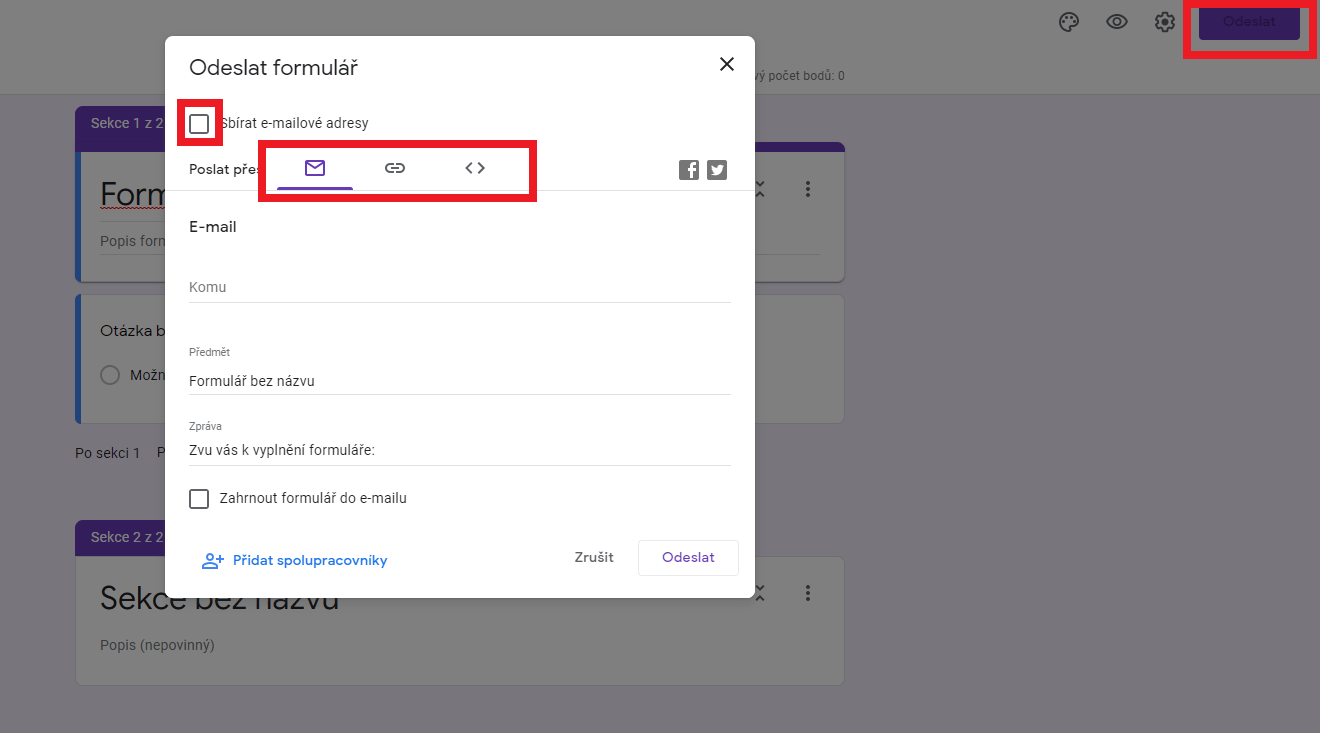Open the color palette theme customizer

[1069, 22]
